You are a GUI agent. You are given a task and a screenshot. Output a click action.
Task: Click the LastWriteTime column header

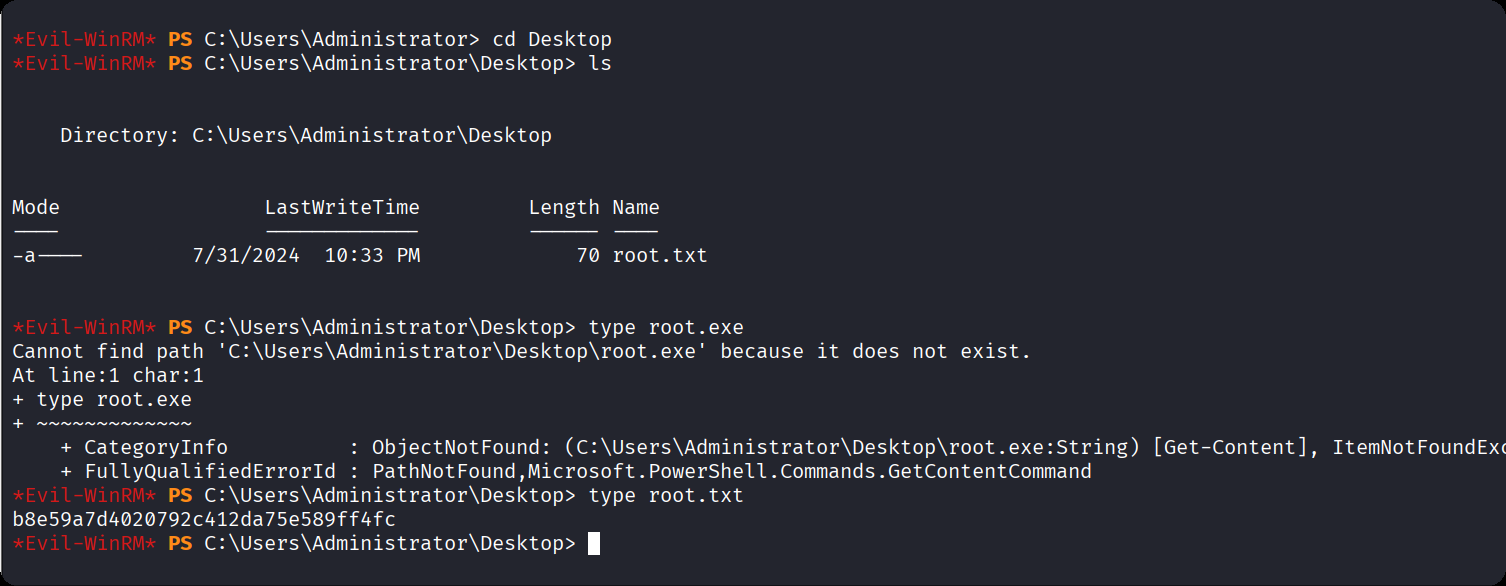tap(342, 208)
